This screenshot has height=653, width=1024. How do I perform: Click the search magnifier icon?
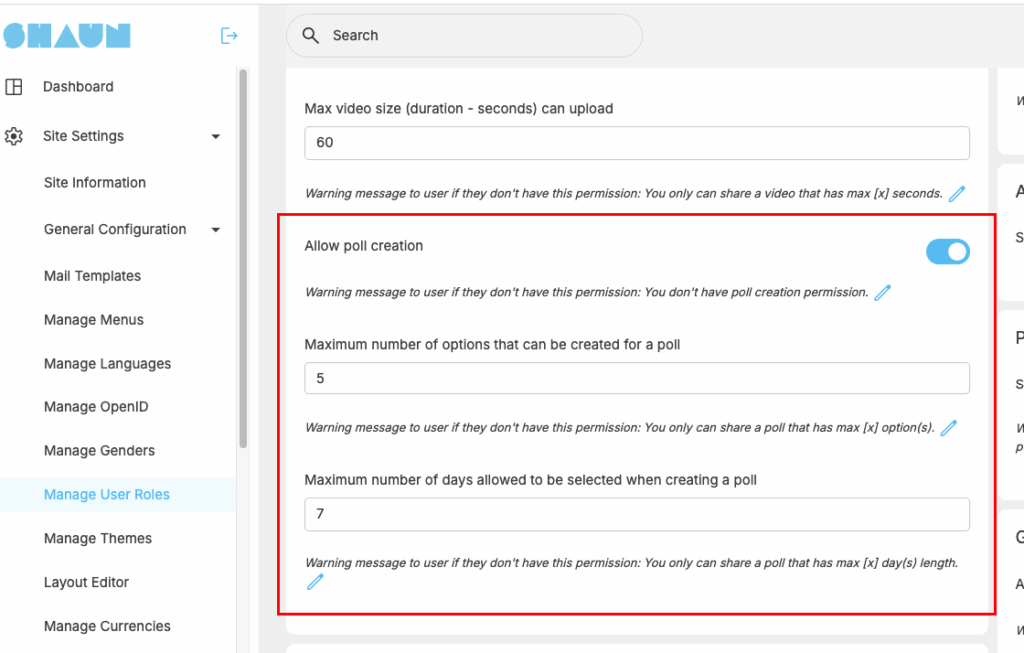click(312, 36)
